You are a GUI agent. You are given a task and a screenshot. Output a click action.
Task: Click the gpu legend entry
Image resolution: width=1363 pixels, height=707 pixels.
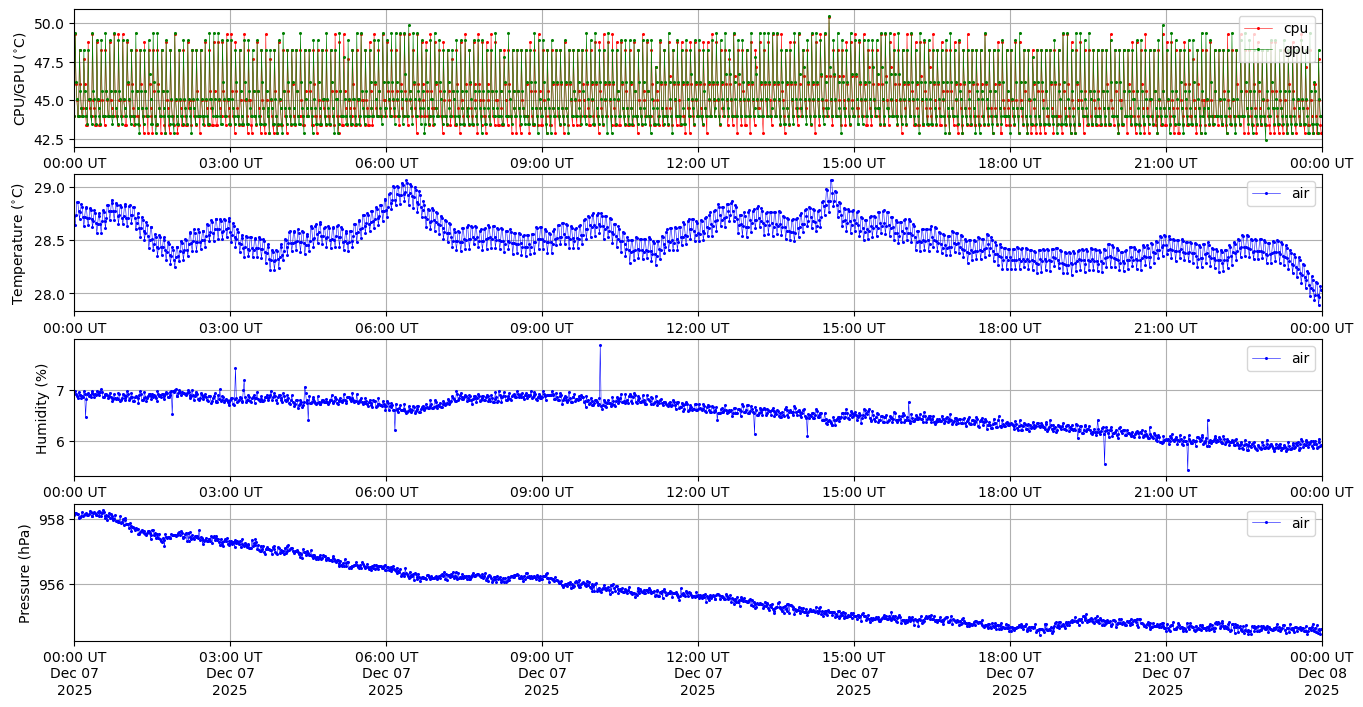coord(1296,48)
